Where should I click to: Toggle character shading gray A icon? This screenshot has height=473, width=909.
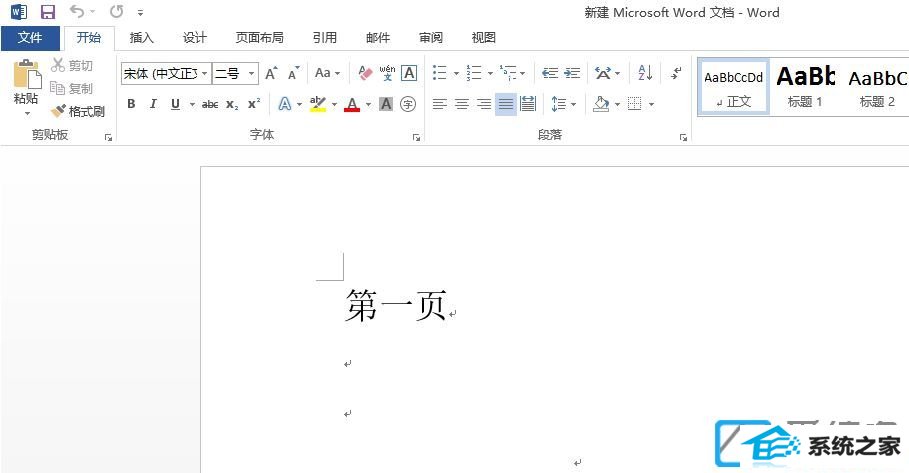386,104
